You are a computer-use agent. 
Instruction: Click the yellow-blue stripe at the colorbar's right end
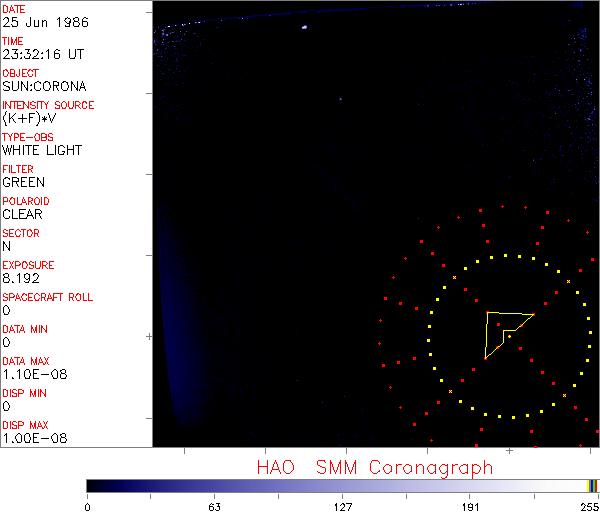pos(592,485)
